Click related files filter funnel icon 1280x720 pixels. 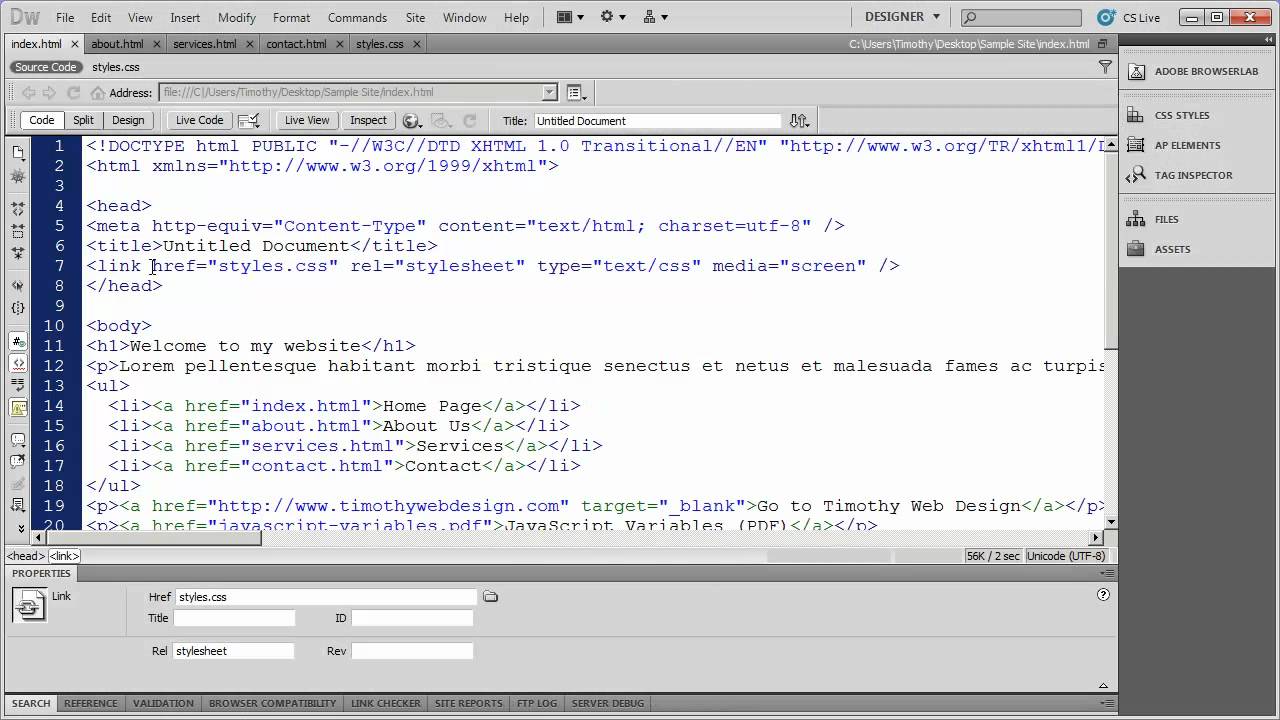click(x=1105, y=67)
